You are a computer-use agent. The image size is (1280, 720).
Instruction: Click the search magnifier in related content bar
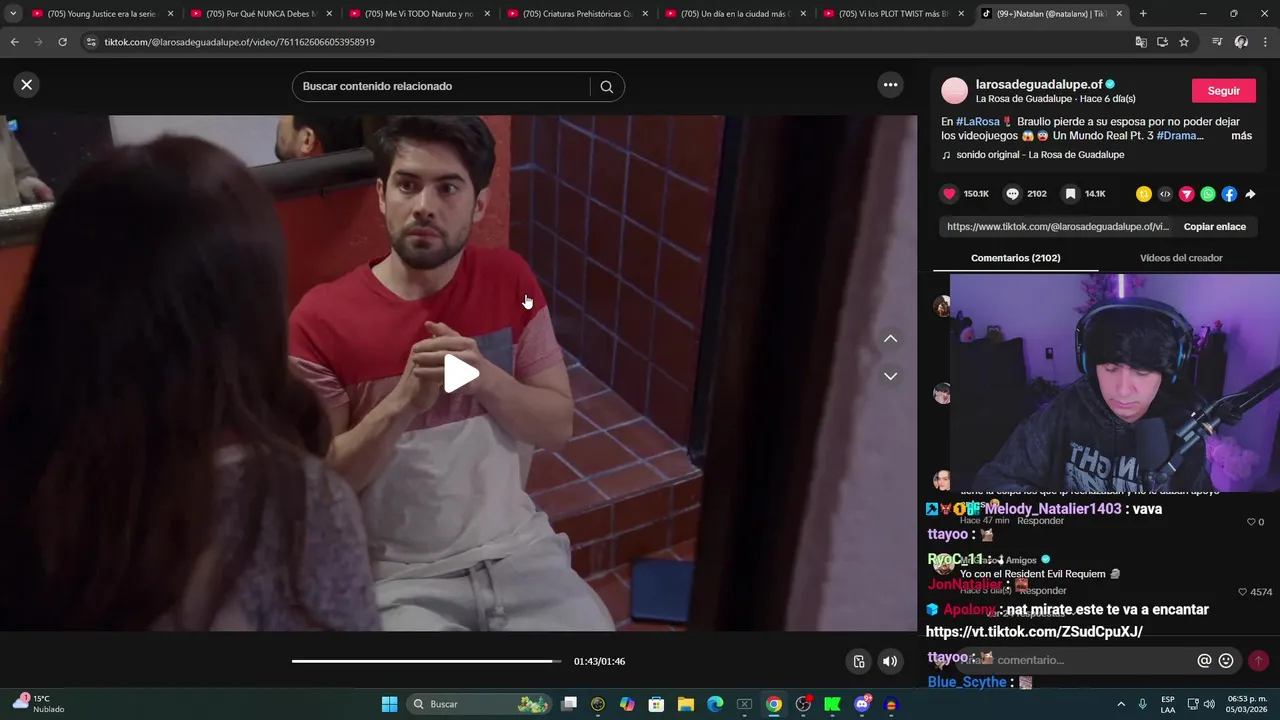[606, 86]
